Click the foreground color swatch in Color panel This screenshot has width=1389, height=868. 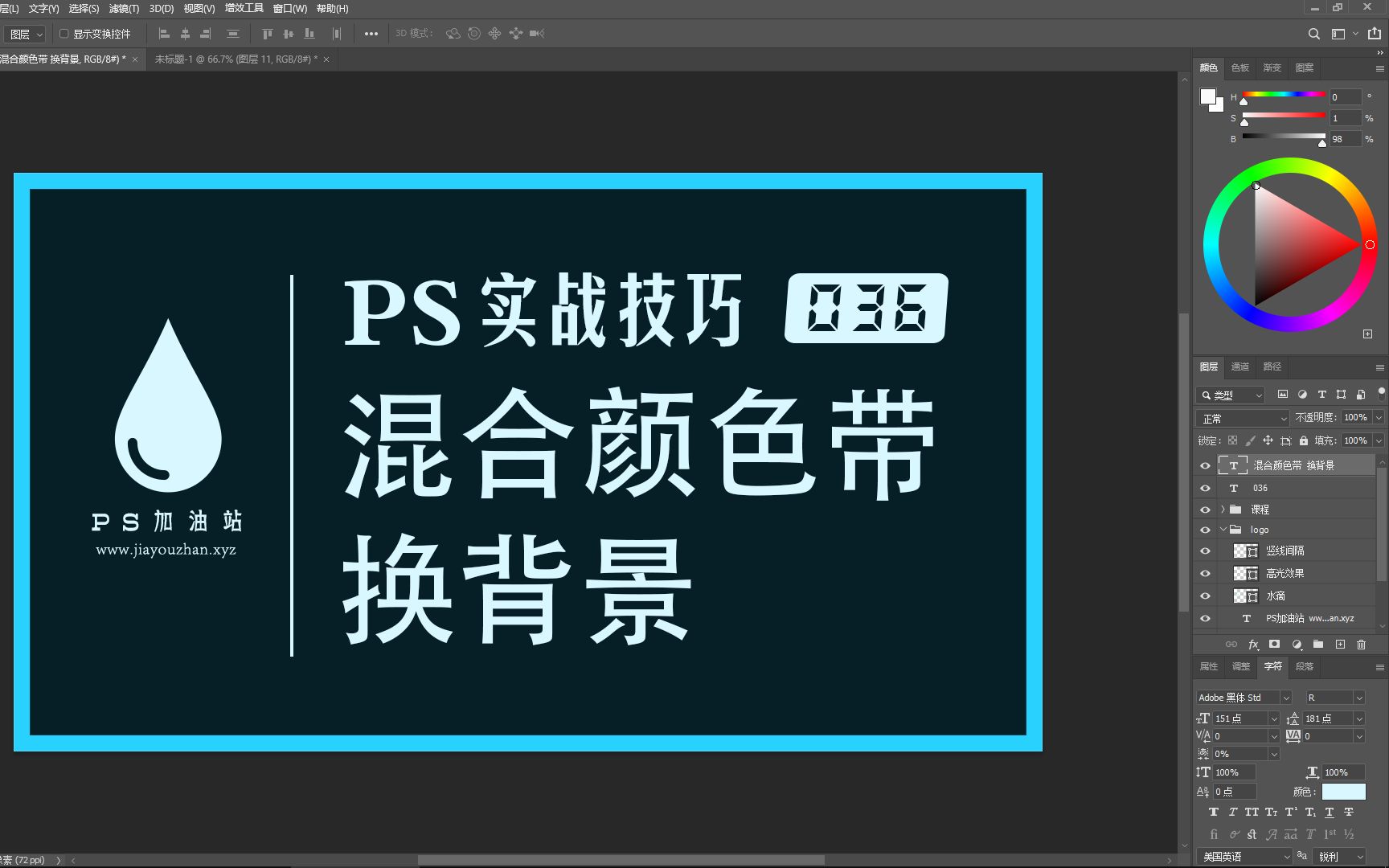click(x=1207, y=96)
